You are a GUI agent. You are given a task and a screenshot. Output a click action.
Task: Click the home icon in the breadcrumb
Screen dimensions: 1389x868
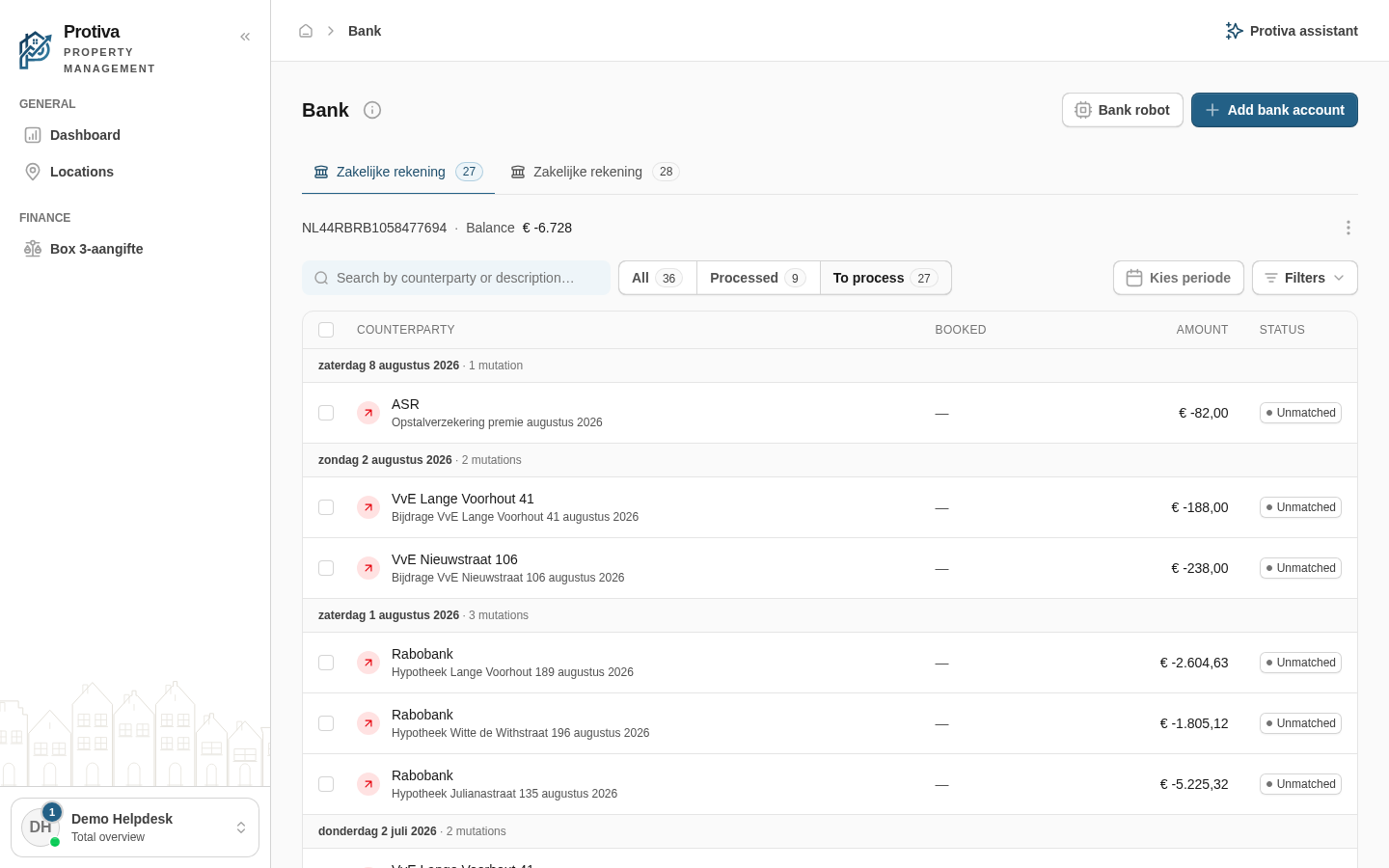(x=306, y=31)
